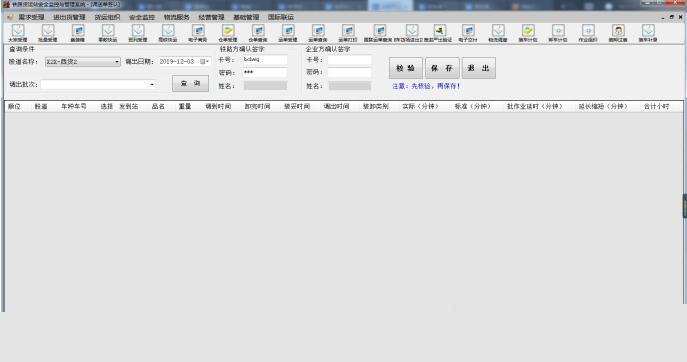Click the 校验 button
Image resolution: width=687 pixels, height=362 pixels.
pos(406,68)
